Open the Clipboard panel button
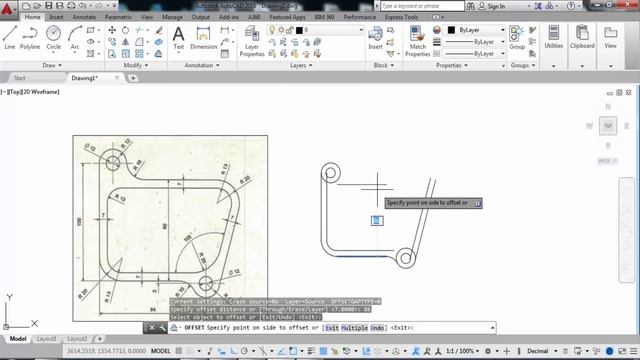 (x=582, y=38)
